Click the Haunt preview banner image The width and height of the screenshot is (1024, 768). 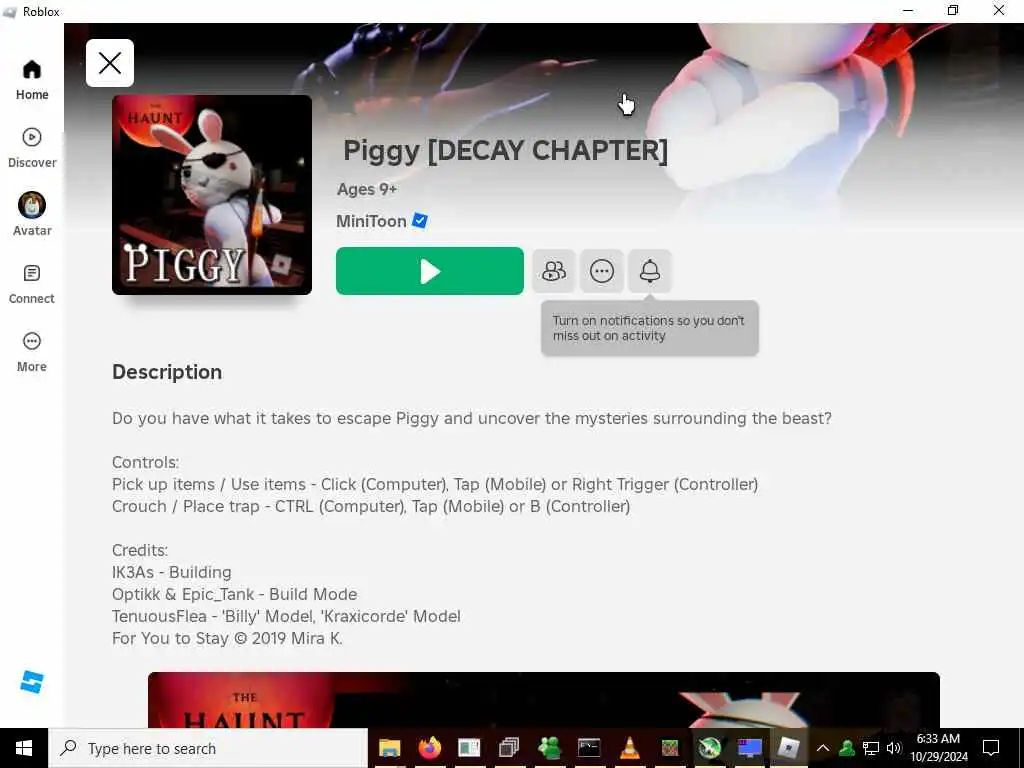click(544, 699)
